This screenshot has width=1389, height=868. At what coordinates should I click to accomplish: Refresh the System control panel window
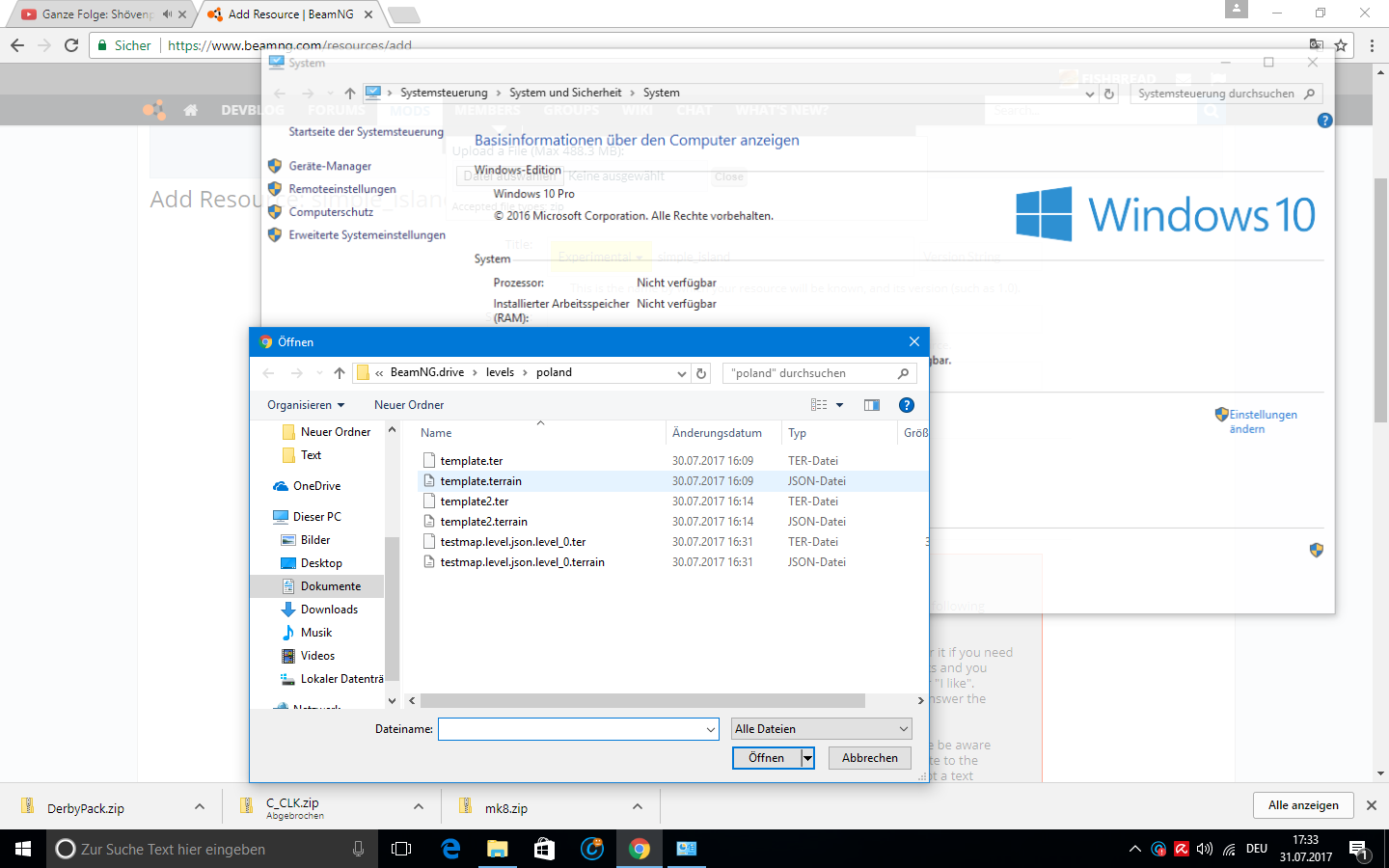[1109, 94]
